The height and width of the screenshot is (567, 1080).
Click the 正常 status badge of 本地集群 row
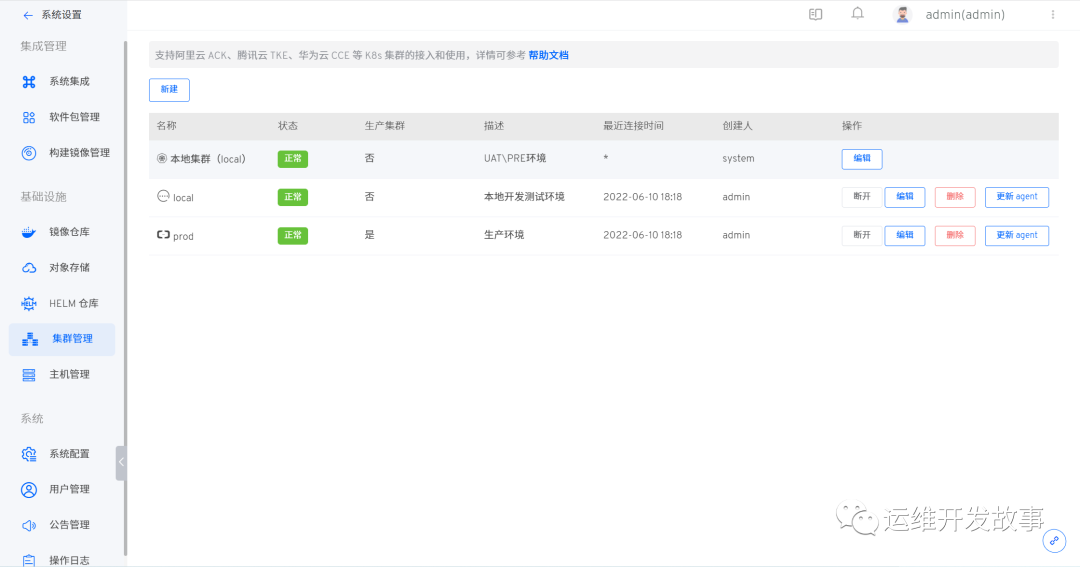pos(293,158)
